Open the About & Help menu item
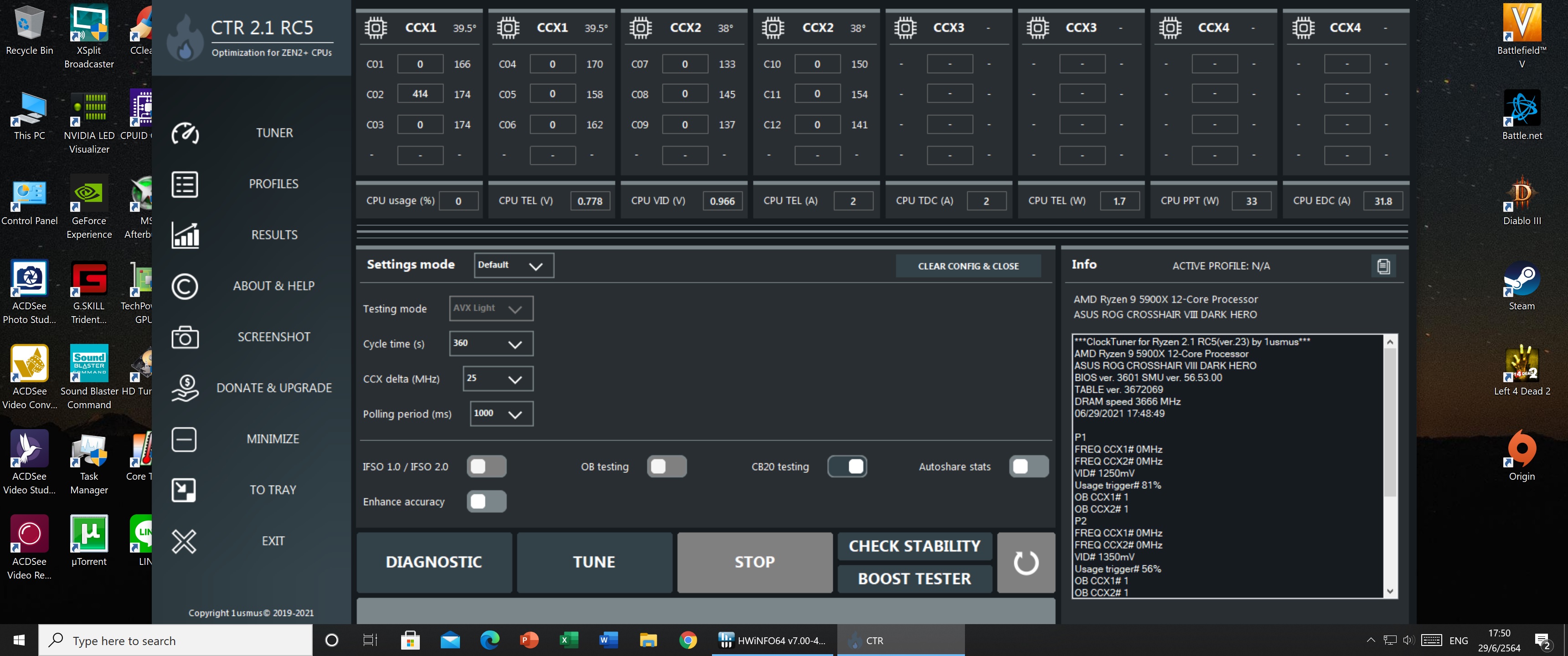 (273, 286)
